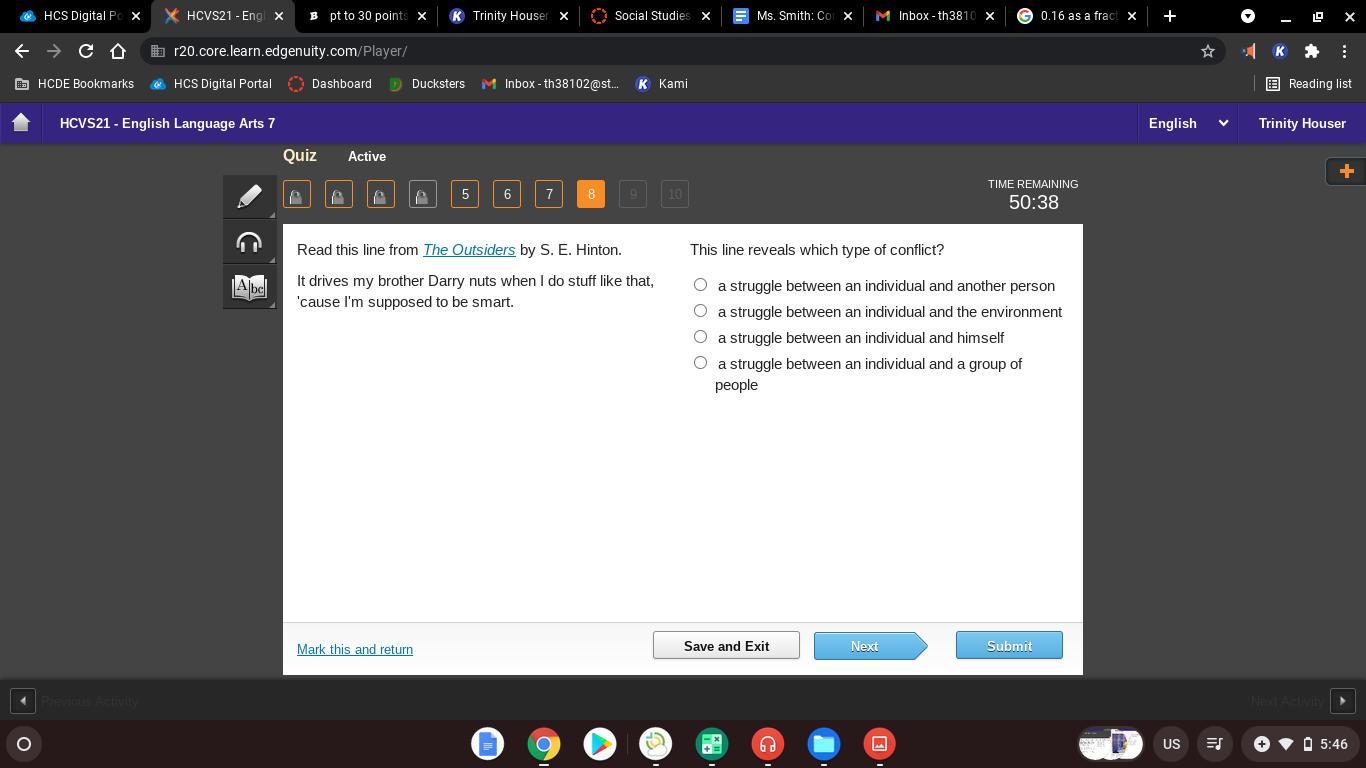Open the tab search dropdown arrow
This screenshot has width=1366, height=768.
pos(1248,16)
